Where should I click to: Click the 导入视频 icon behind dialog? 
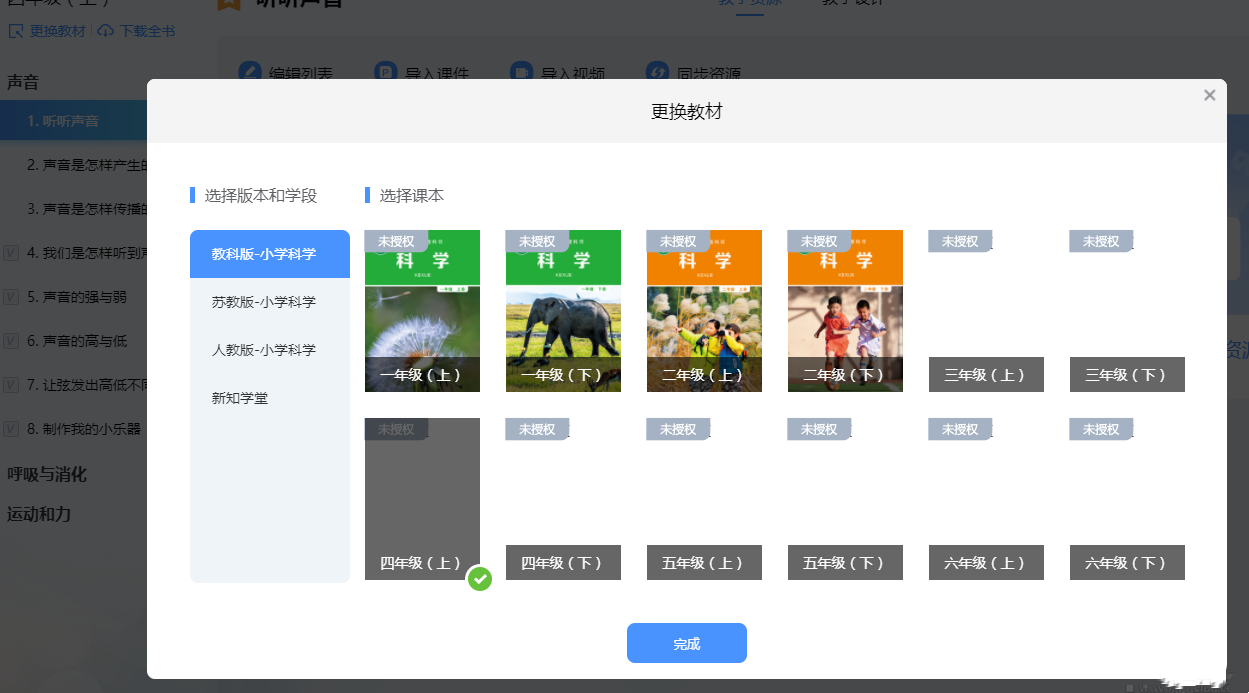pos(522,72)
